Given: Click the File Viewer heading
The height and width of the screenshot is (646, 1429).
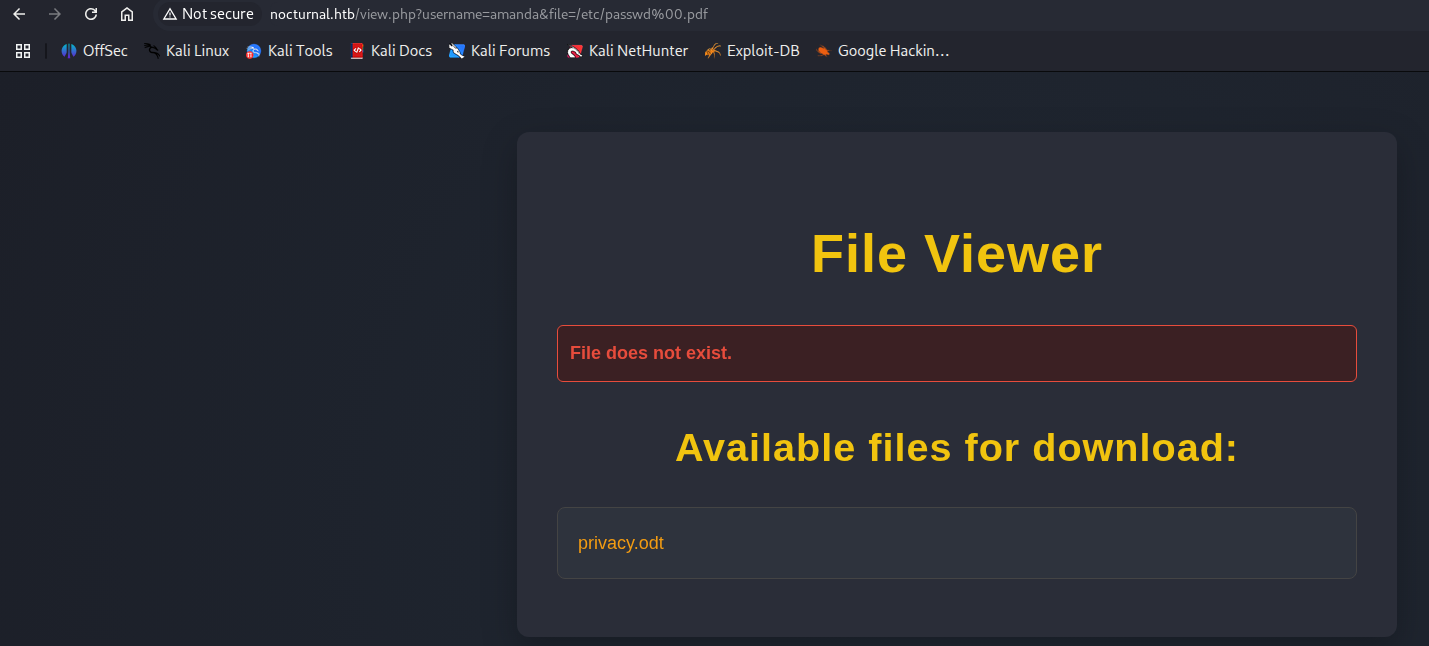Looking at the screenshot, I should pos(956,253).
